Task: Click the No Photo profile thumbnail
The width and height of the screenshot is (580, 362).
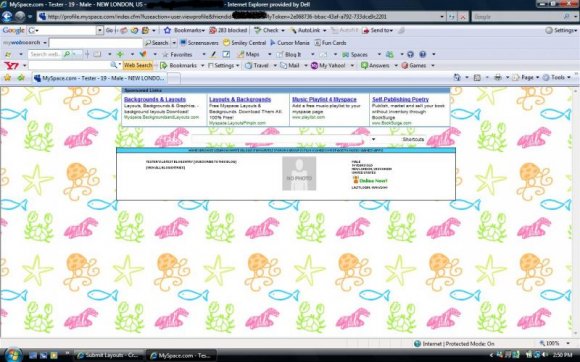Action: [299, 173]
